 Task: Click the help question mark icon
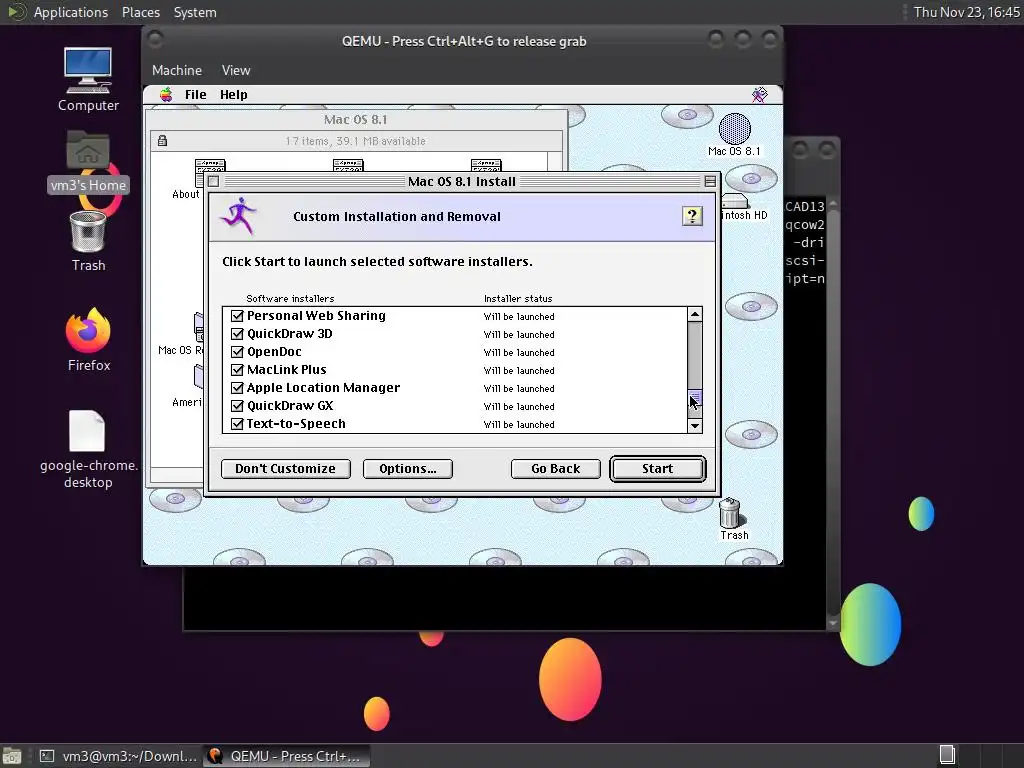(692, 216)
